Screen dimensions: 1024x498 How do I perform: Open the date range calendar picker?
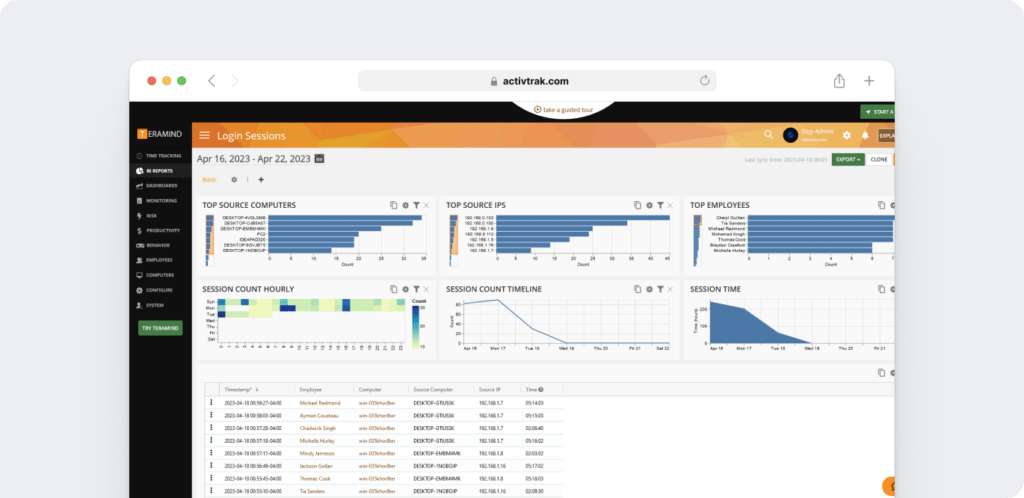click(x=319, y=158)
